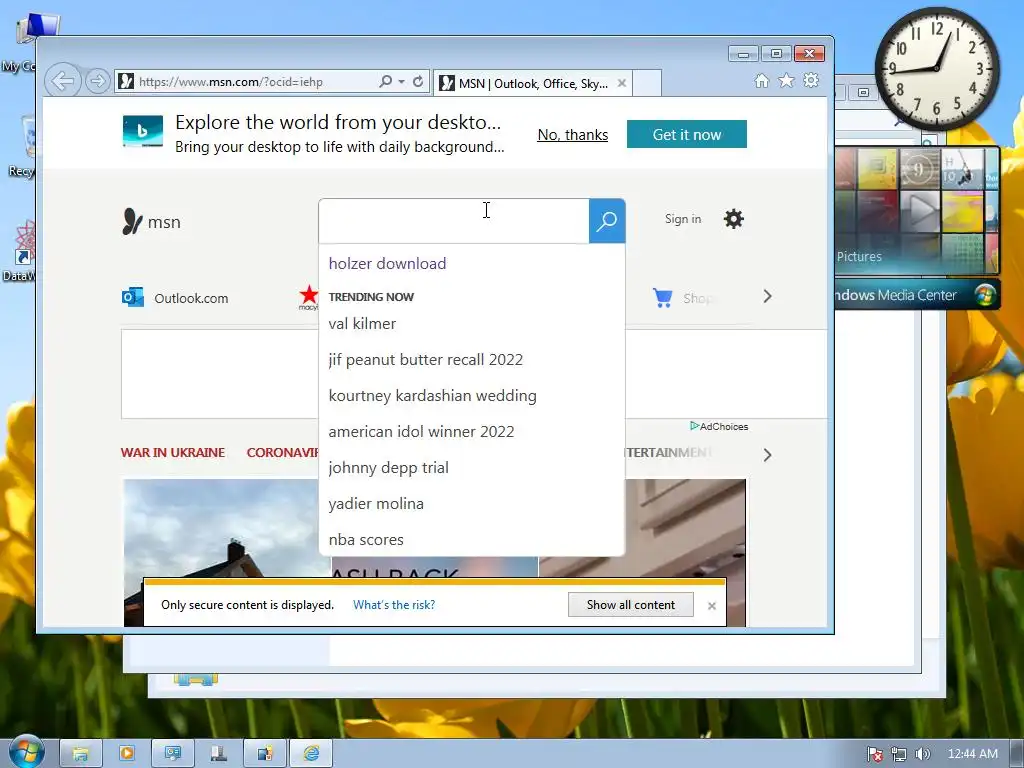The width and height of the screenshot is (1024, 768).
Task: Click the msn butterfly logo
Action: pyautogui.click(x=152, y=222)
